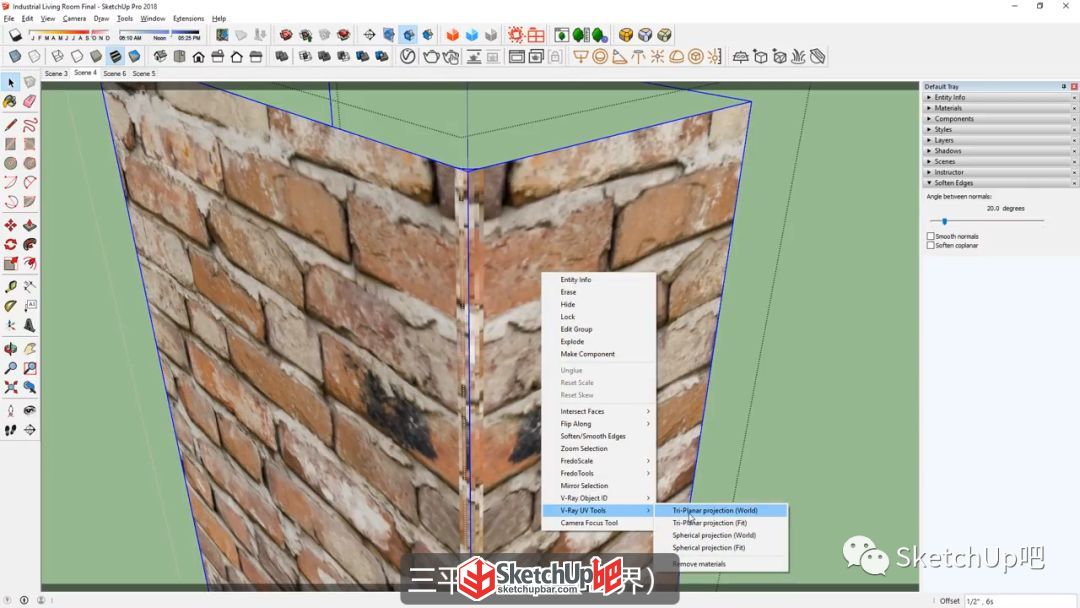Viewport: 1080px width, 608px height.
Task: Add V-Ray Spot Light
Action: click(x=619, y=56)
